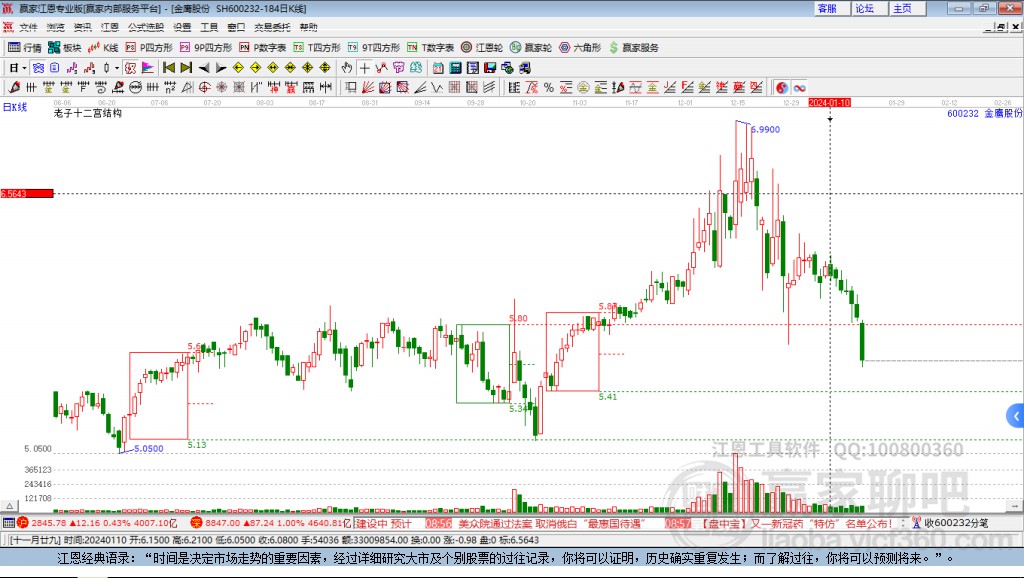Click the blue infinity symbol icon

click(x=799, y=88)
